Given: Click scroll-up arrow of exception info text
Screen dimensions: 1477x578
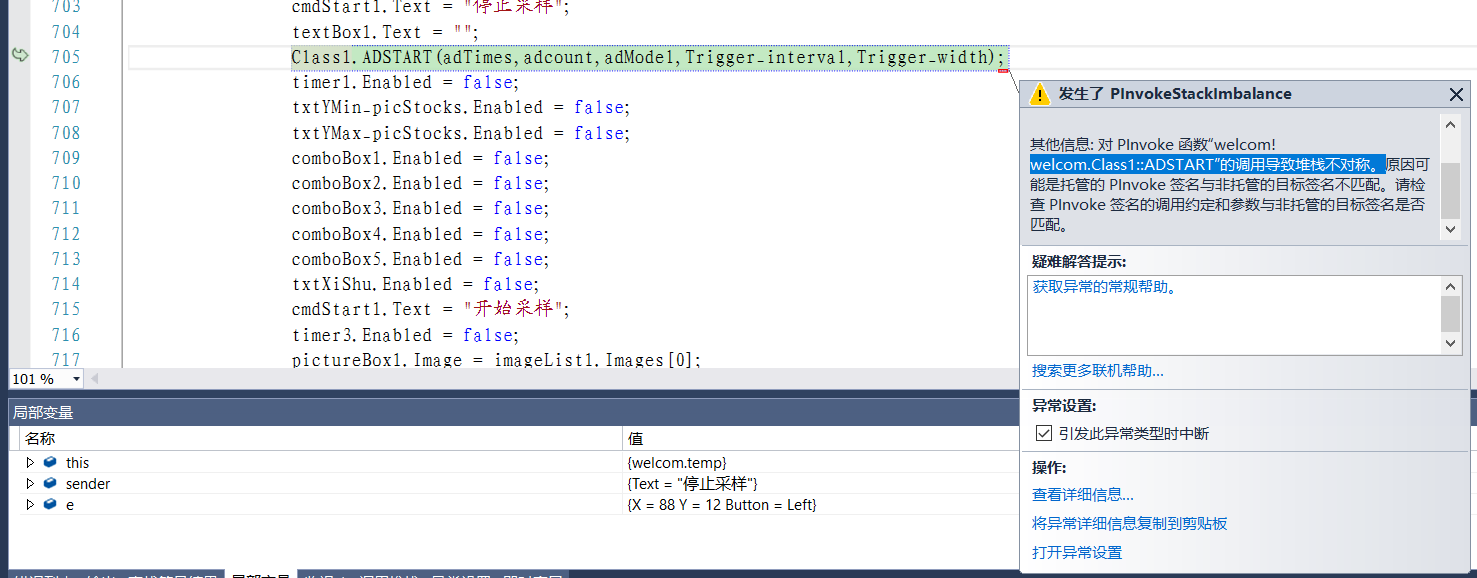Looking at the screenshot, I should tap(1450, 125).
